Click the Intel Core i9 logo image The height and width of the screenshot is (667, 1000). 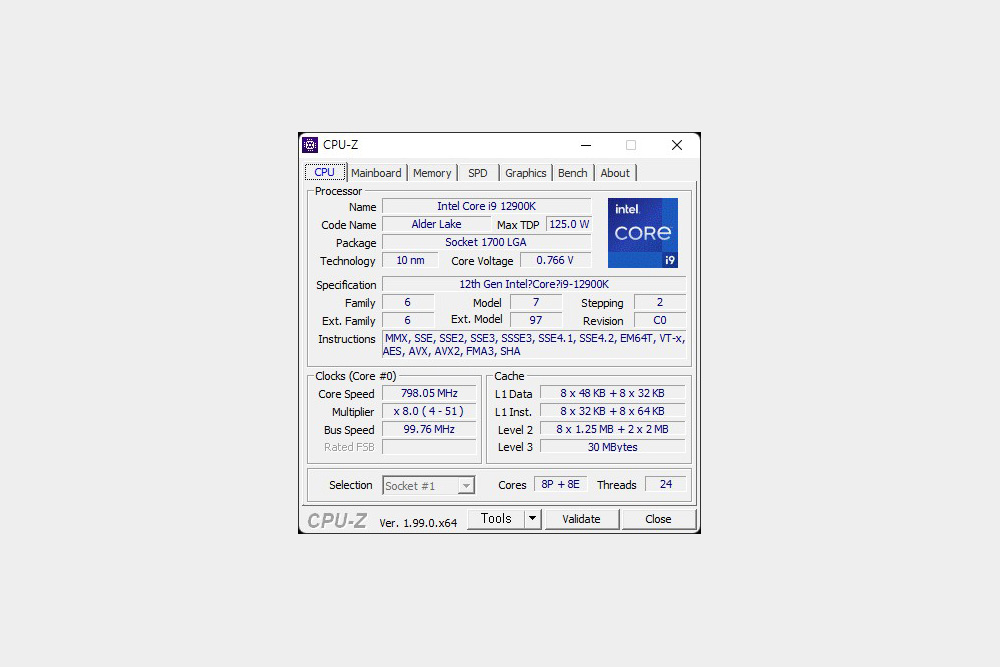coord(642,233)
